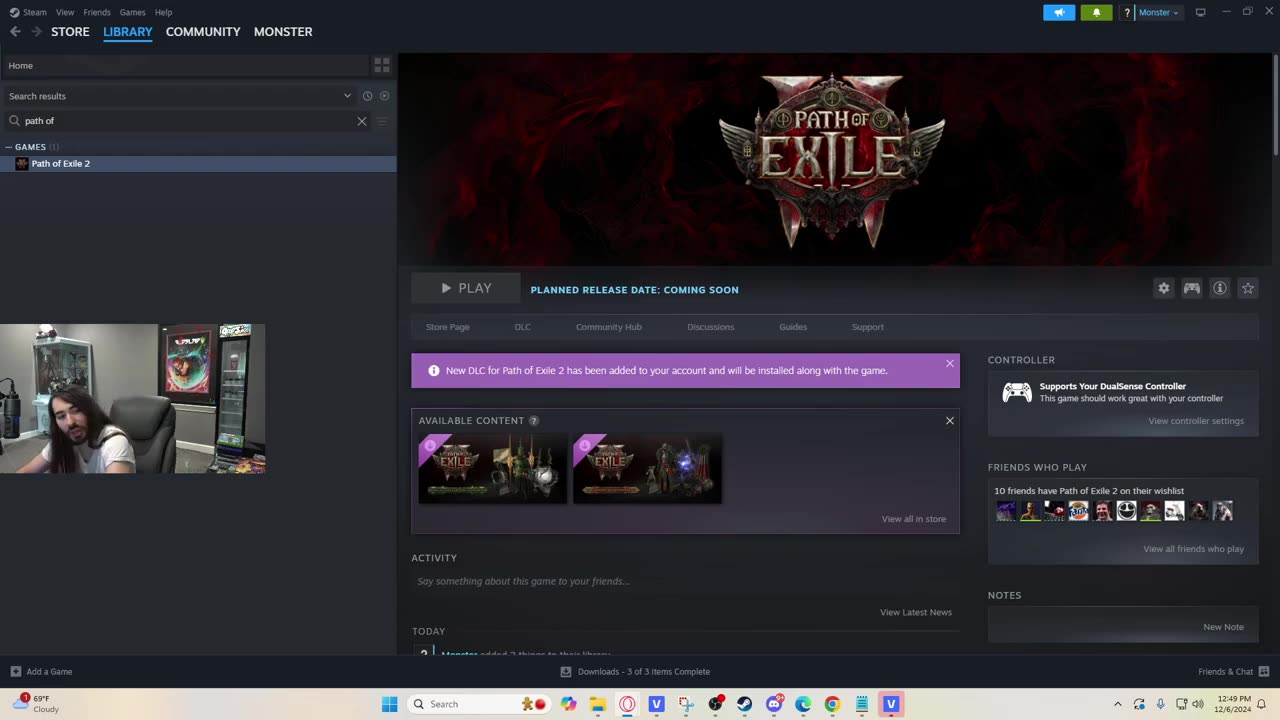Open the Discussions link
The width and height of the screenshot is (1280, 720).
coord(710,327)
